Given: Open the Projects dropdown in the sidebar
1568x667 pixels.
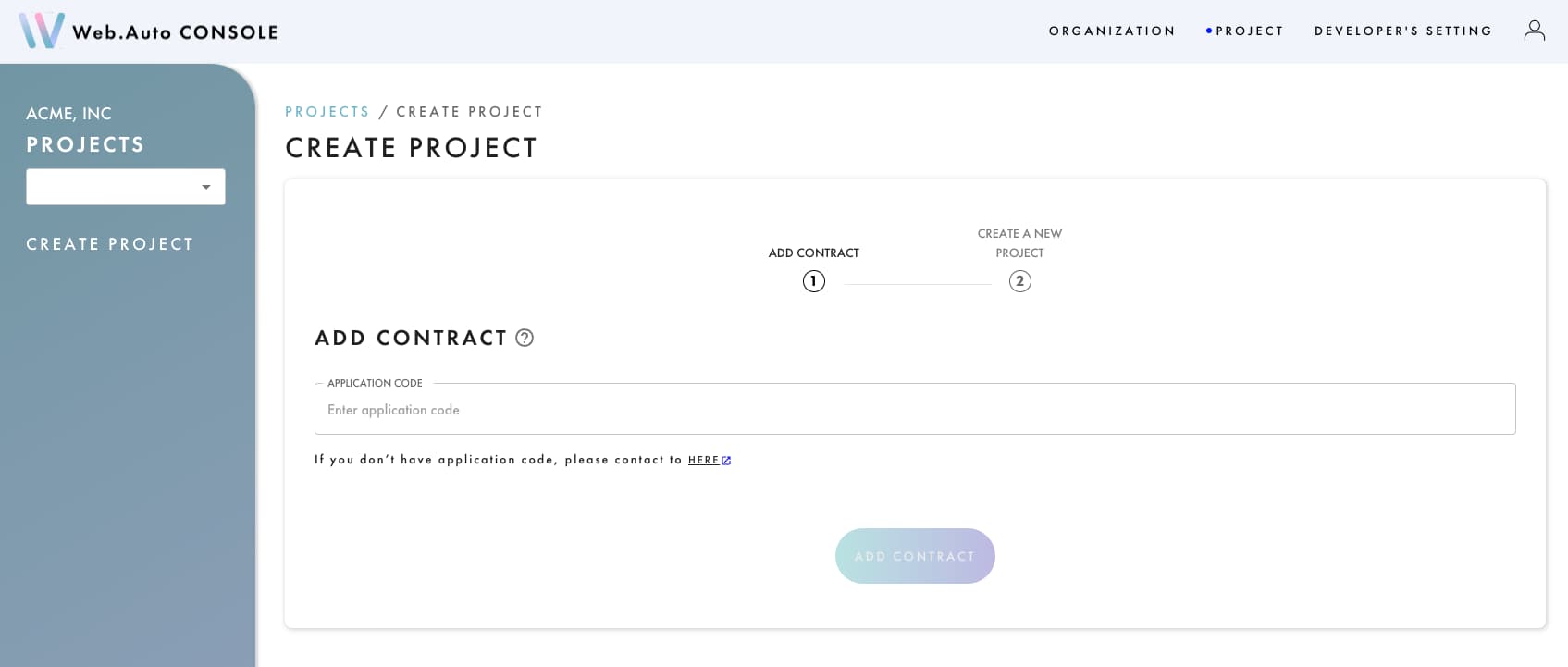Looking at the screenshot, I should [126, 187].
